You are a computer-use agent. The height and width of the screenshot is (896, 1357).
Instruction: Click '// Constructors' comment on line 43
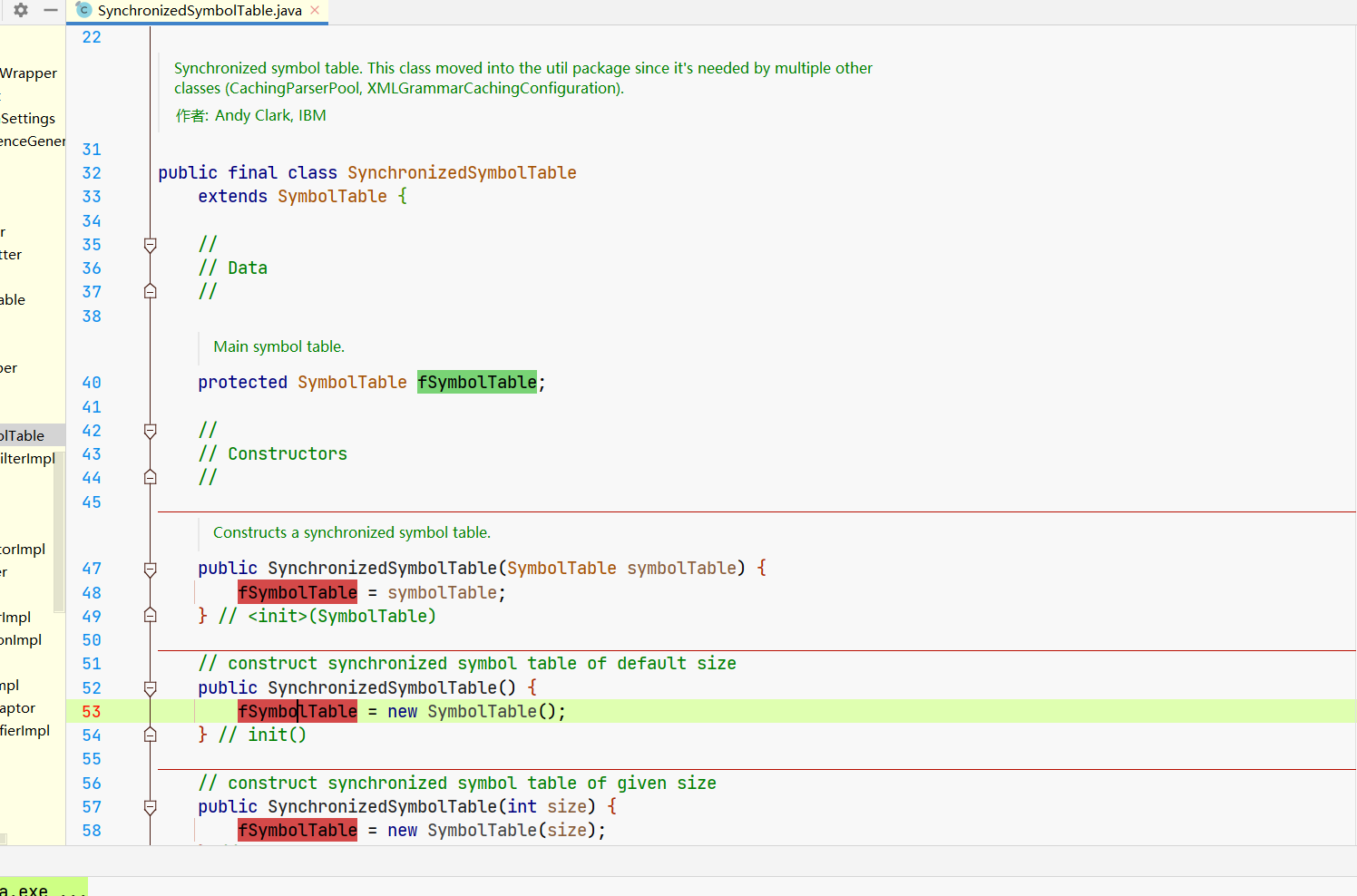273,454
